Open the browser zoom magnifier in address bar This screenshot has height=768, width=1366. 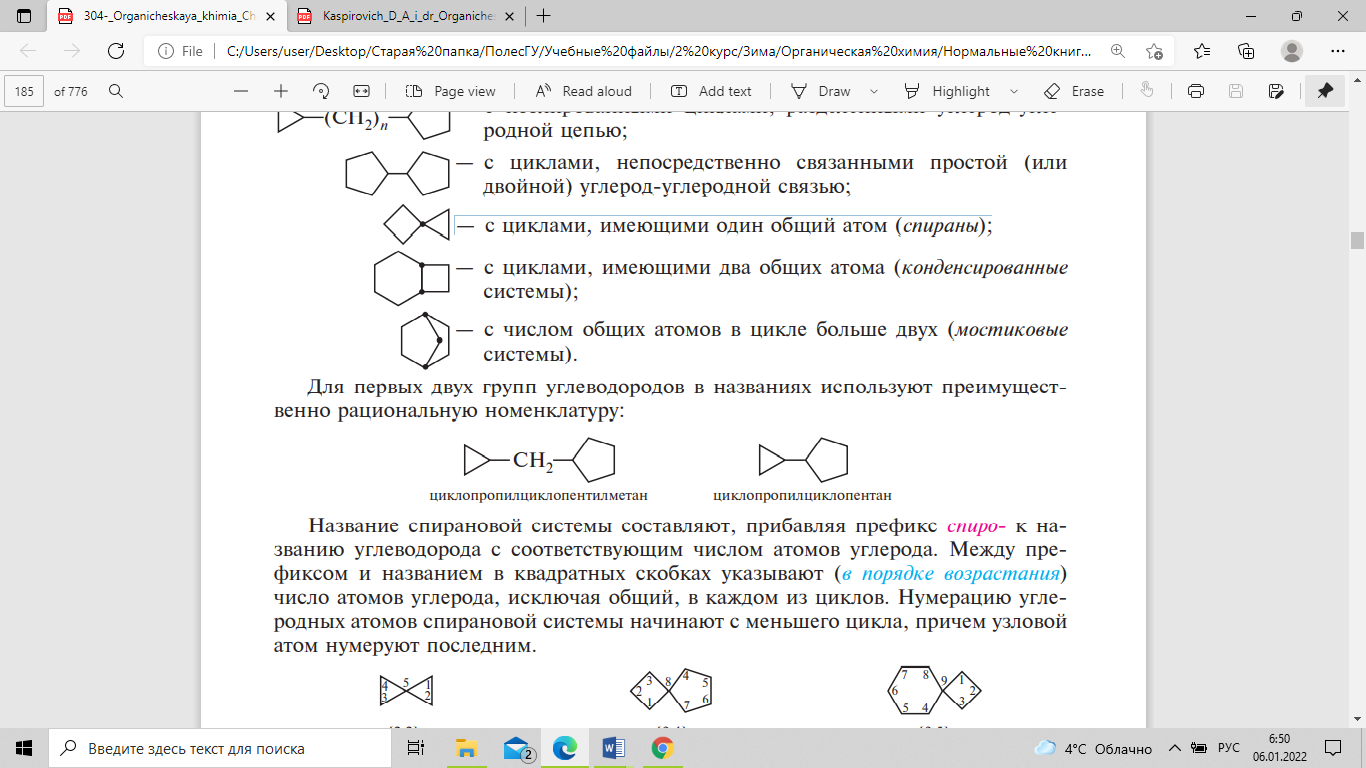coord(1117,51)
